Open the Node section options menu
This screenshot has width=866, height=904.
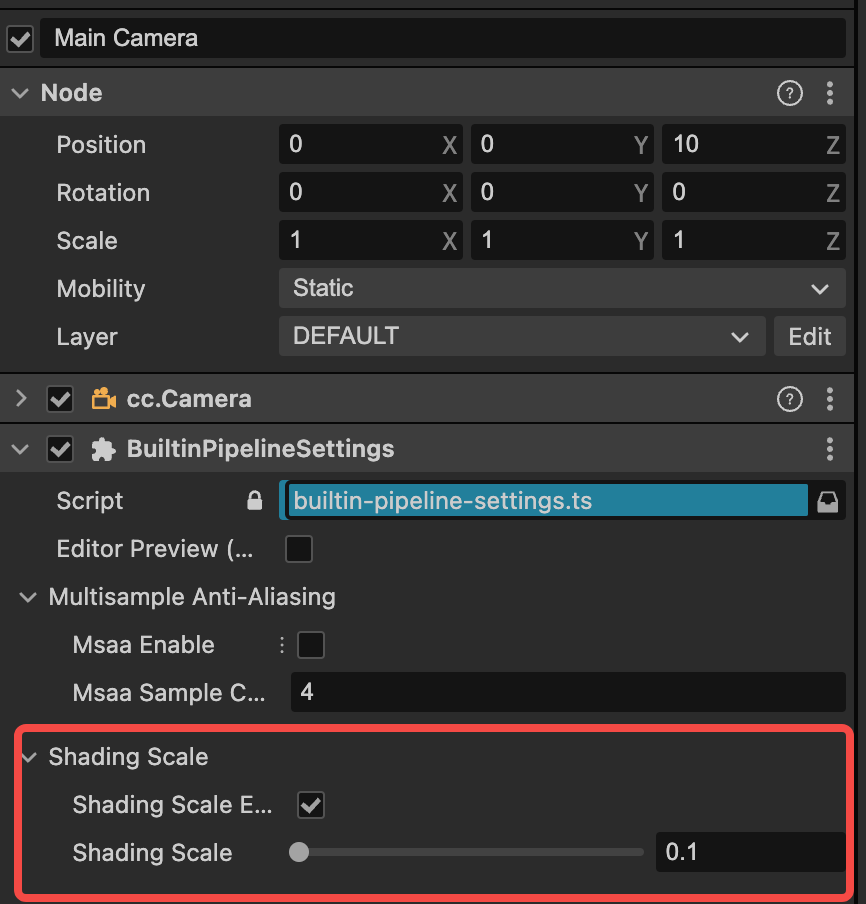830,94
